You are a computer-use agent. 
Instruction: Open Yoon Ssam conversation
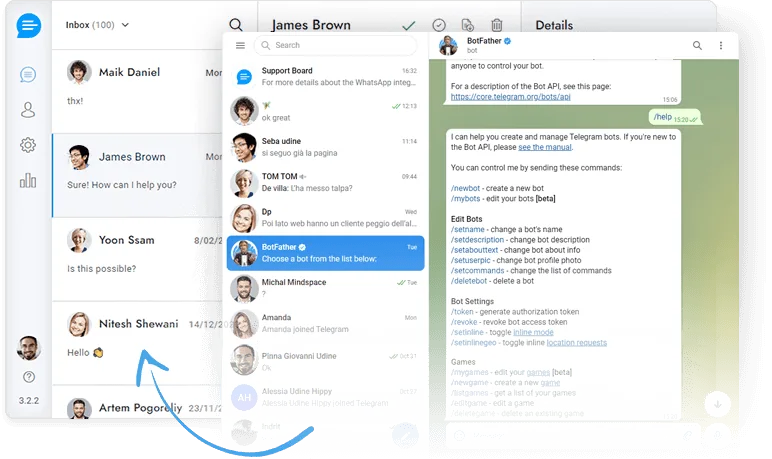(x=137, y=259)
